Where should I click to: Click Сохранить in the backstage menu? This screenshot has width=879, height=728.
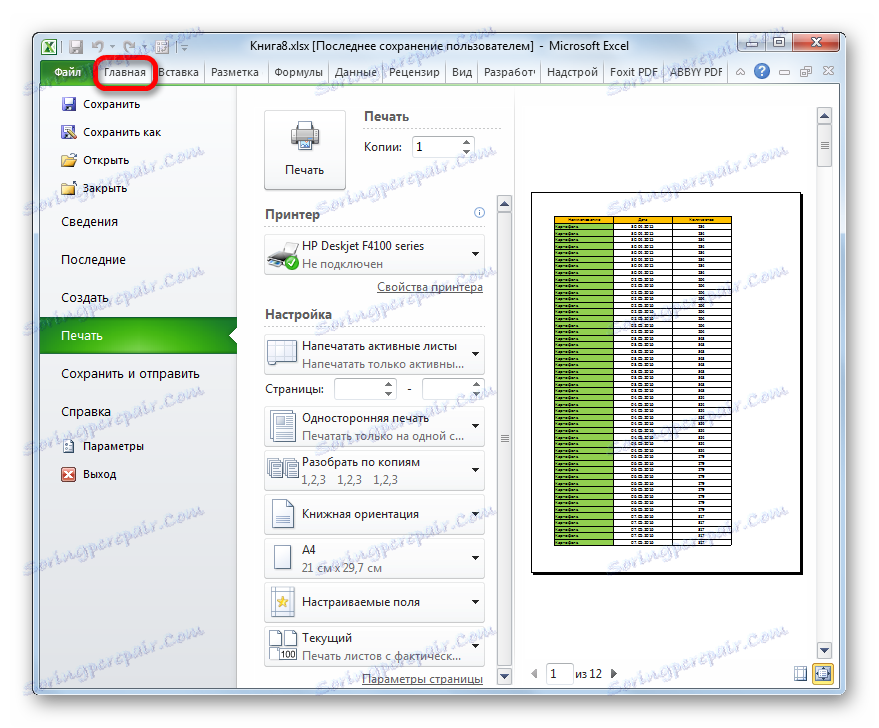[101, 104]
